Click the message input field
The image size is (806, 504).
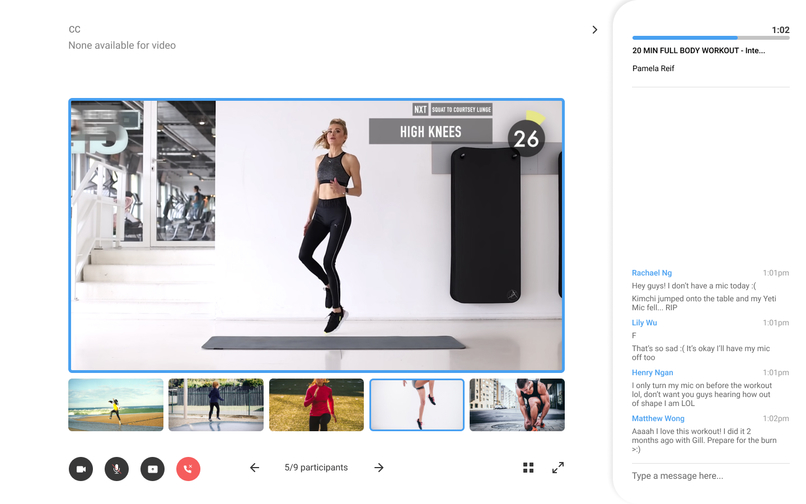coord(710,476)
